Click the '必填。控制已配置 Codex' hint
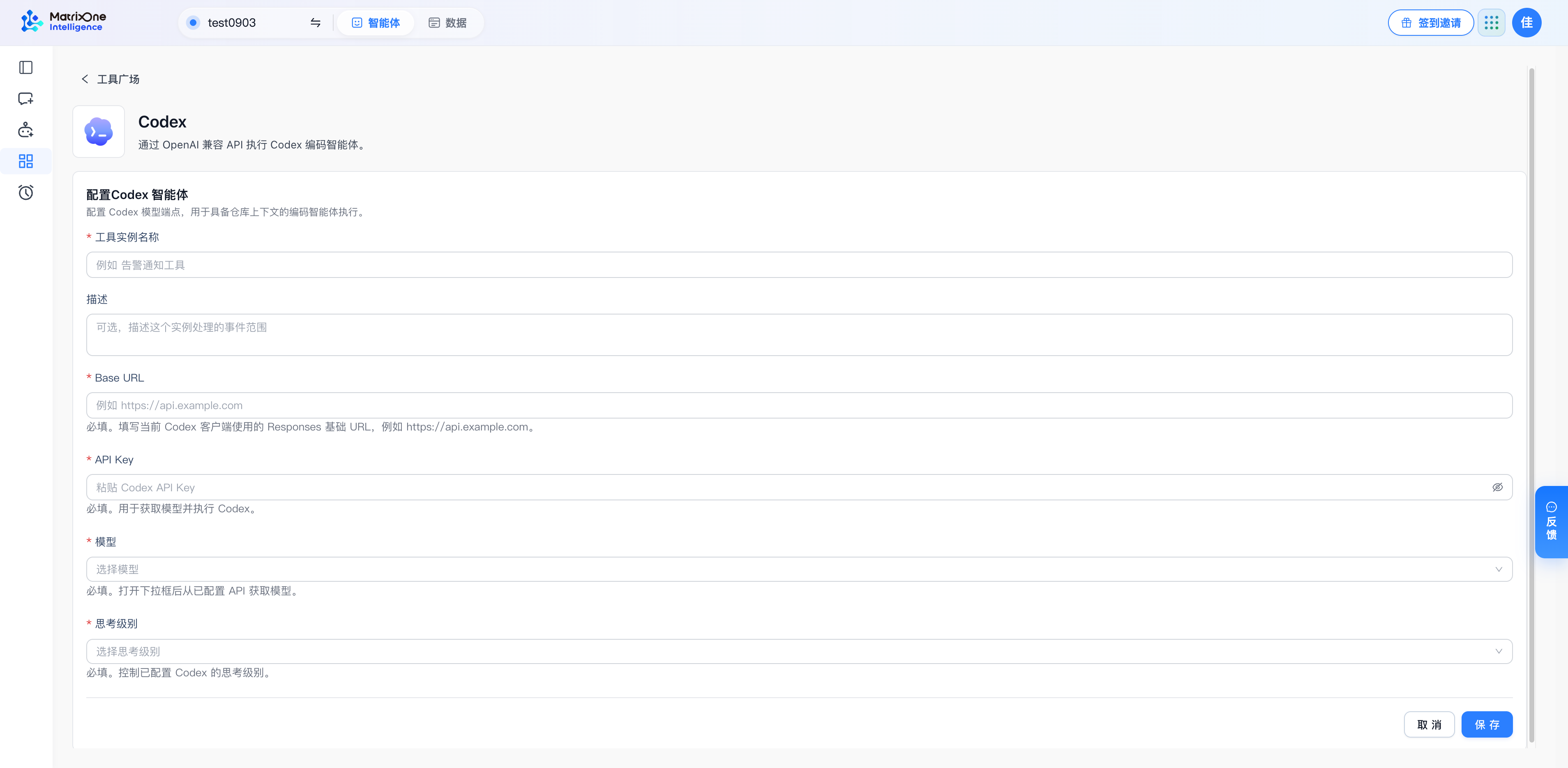1568x768 pixels. pos(180,673)
